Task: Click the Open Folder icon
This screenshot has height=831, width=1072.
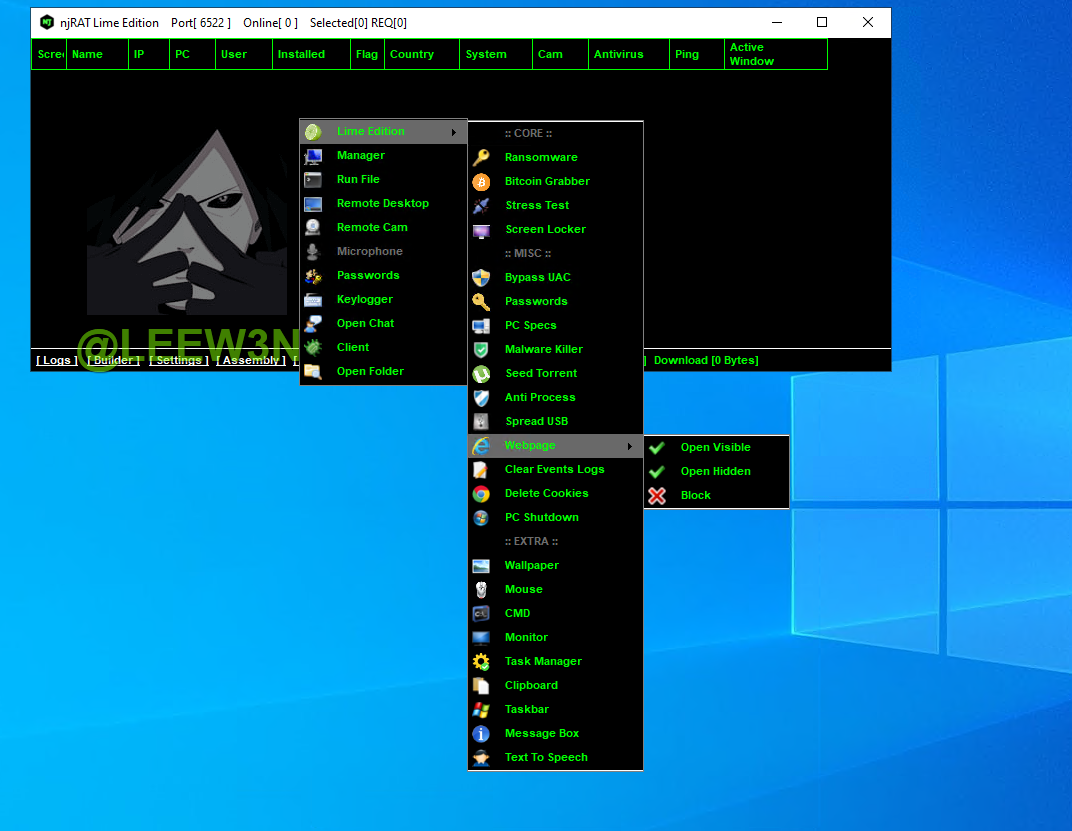Action: [x=313, y=372]
